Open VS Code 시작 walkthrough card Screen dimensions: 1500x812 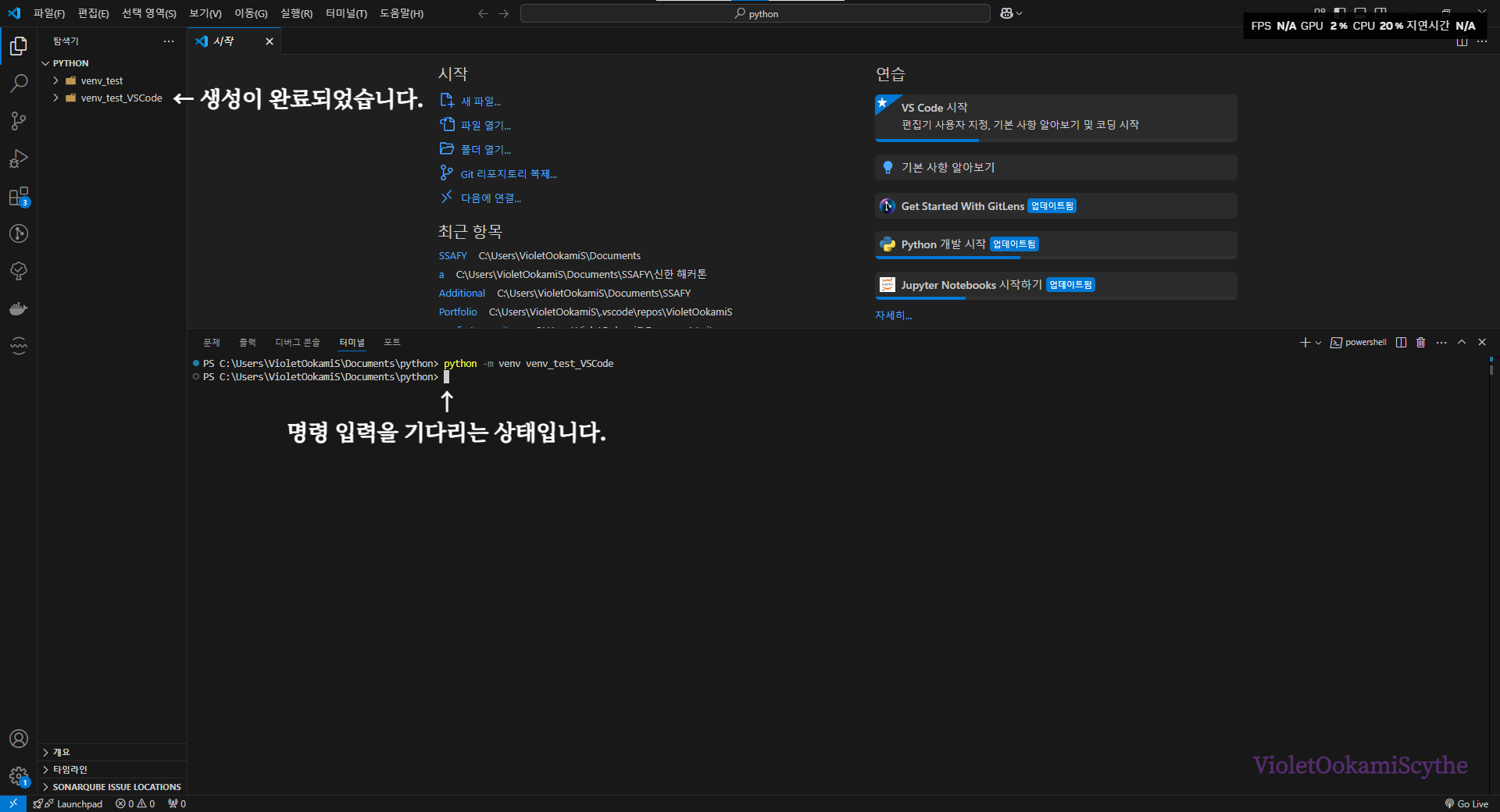[1056, 118]
